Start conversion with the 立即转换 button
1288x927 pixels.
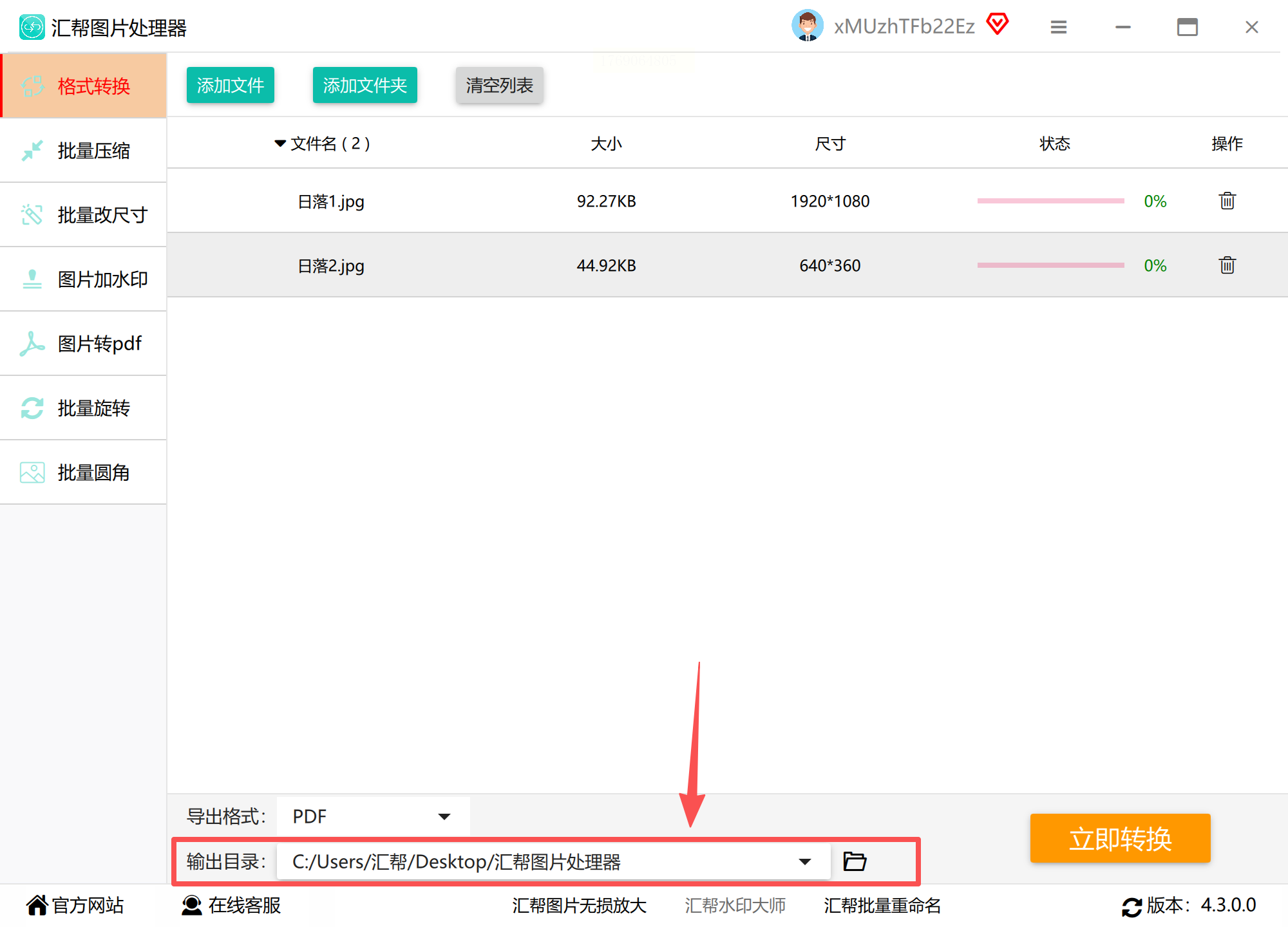click(1120, 838)
